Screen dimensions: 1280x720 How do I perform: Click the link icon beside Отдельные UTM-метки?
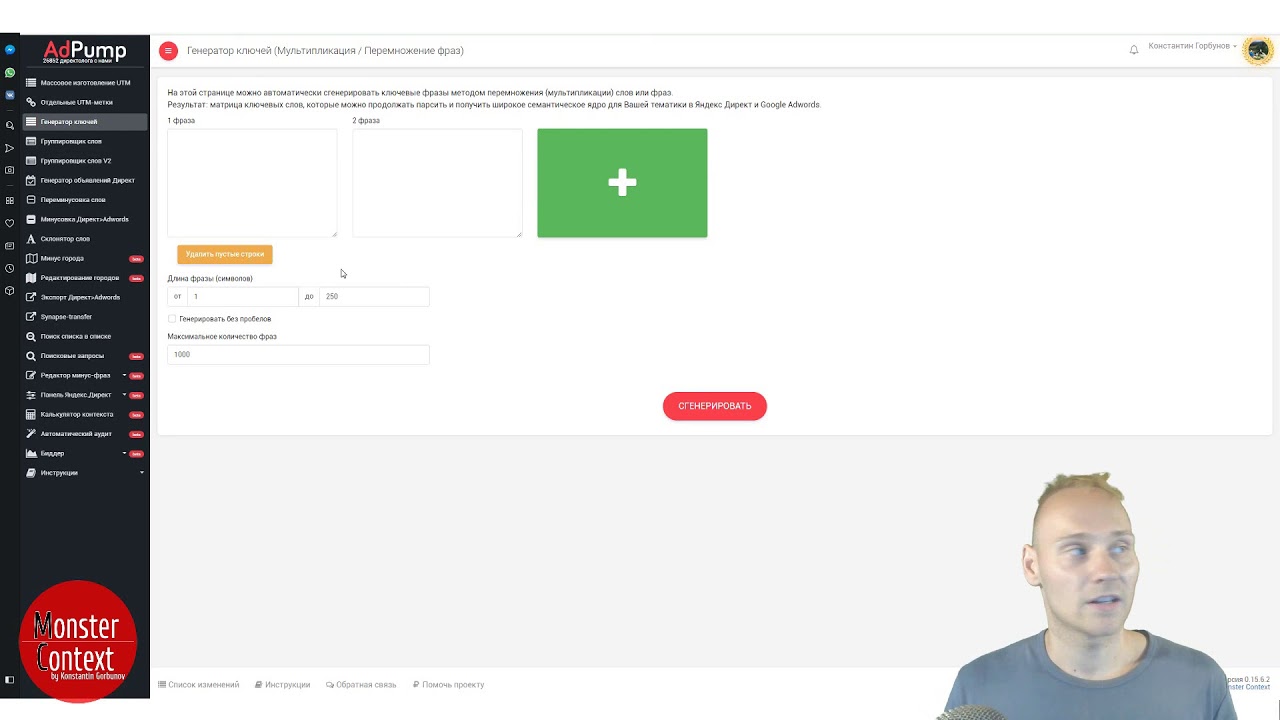tap(31, 102)
